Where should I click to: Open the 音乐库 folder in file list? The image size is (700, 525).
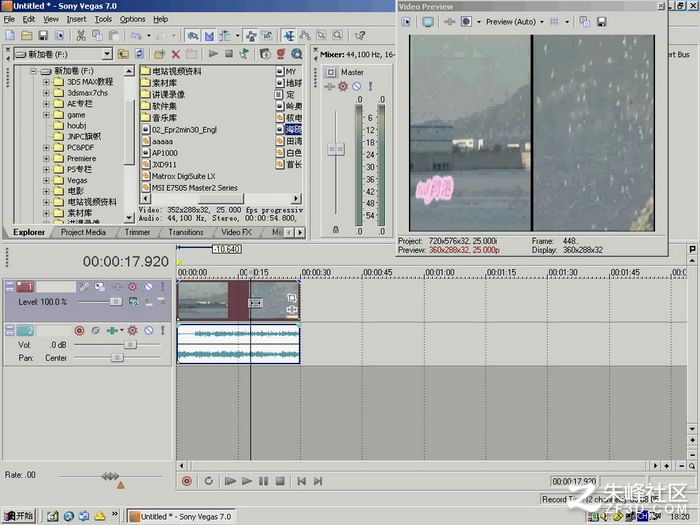[159, 118]
